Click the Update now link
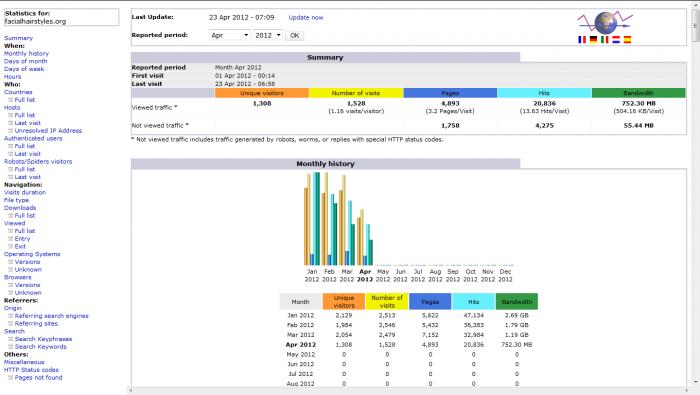The image size is (700, 395). pyautogui.click(x=306, y=17)
